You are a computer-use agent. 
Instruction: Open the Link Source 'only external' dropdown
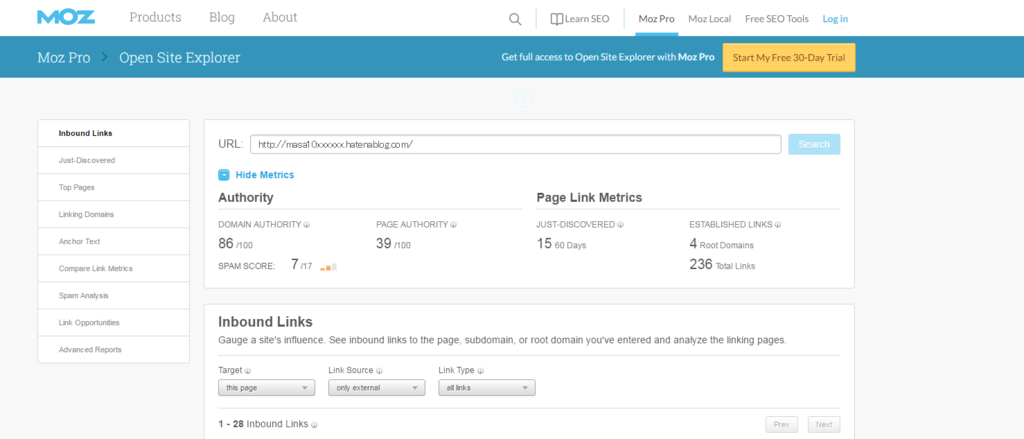[376, 388]
